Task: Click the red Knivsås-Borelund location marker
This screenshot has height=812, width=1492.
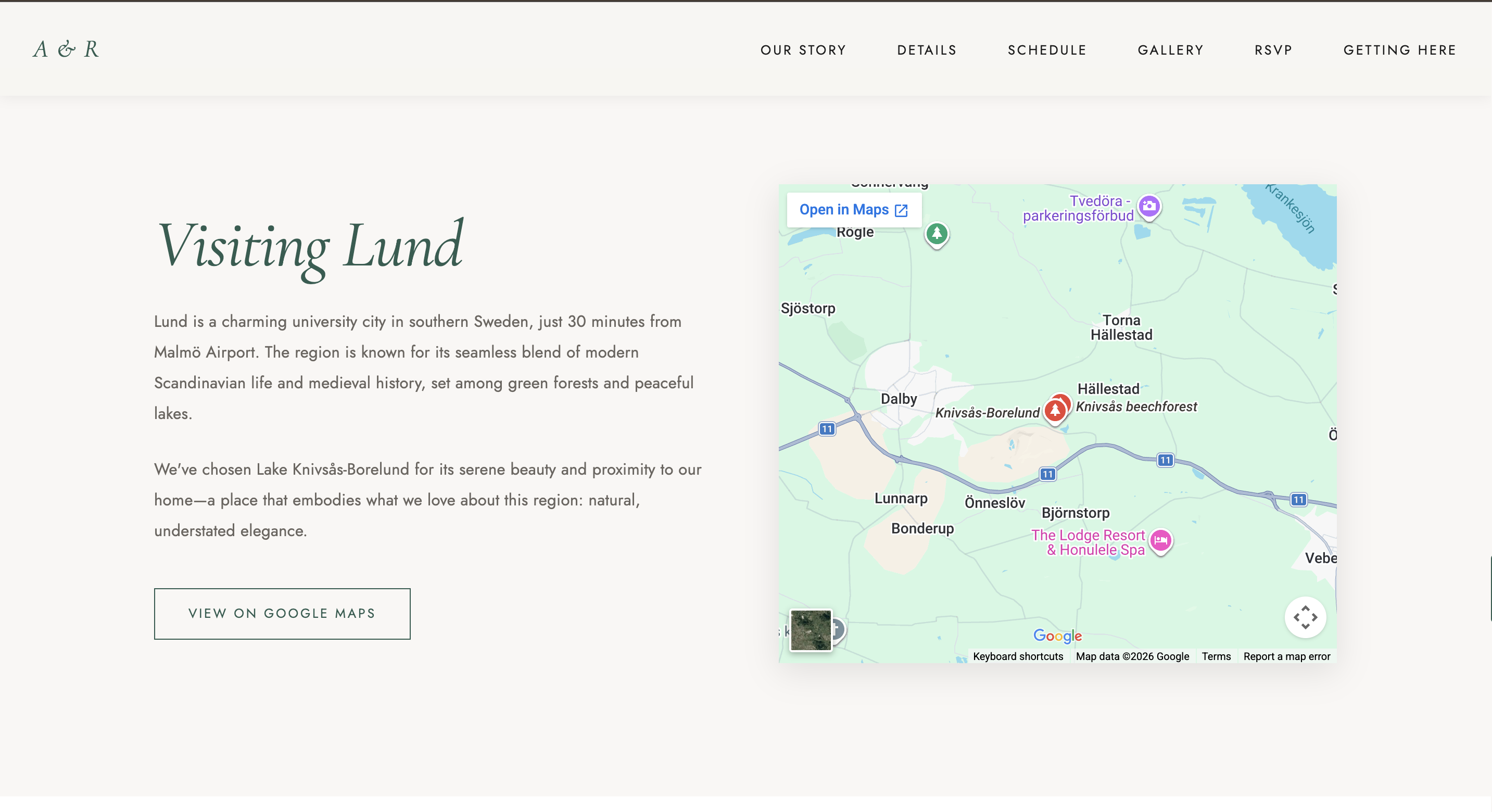Action: [1055, 411]
